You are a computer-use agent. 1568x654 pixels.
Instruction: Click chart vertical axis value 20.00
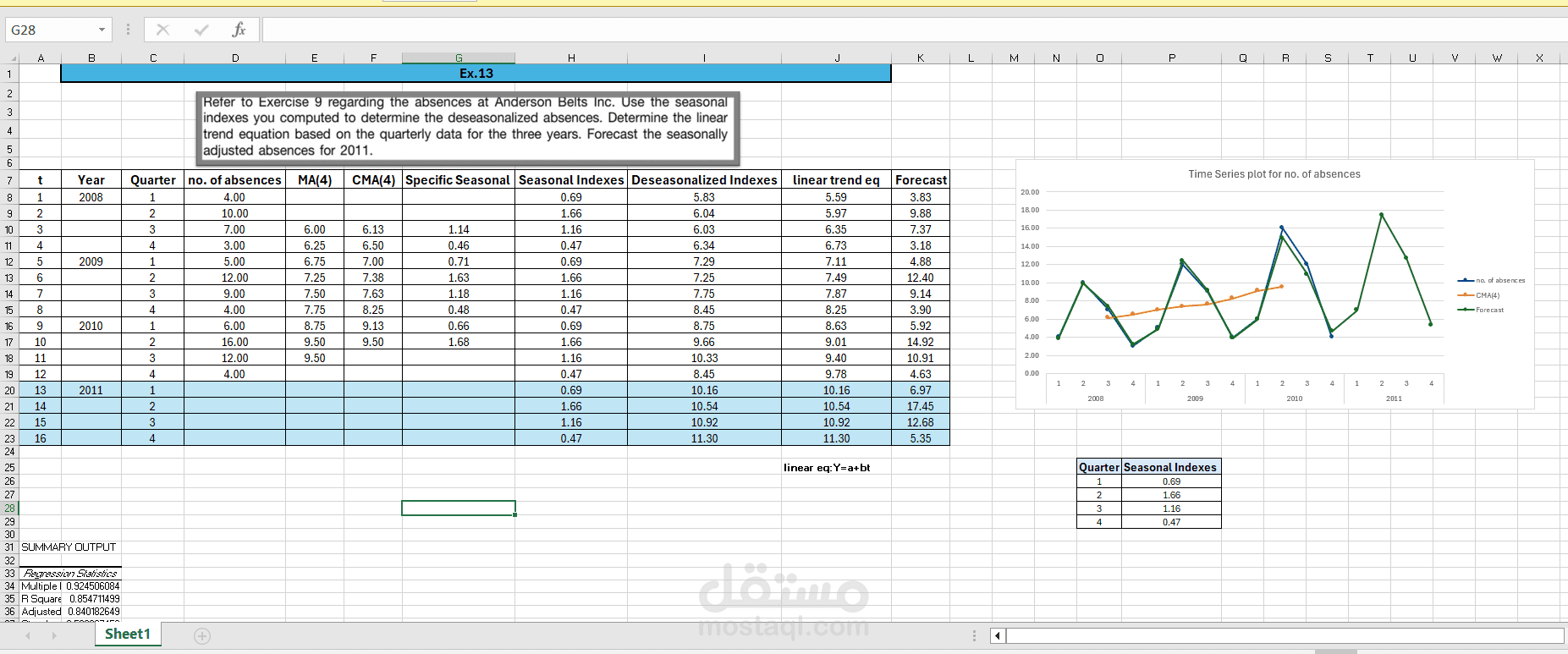pyautogui.click(x=1032, y=192)
